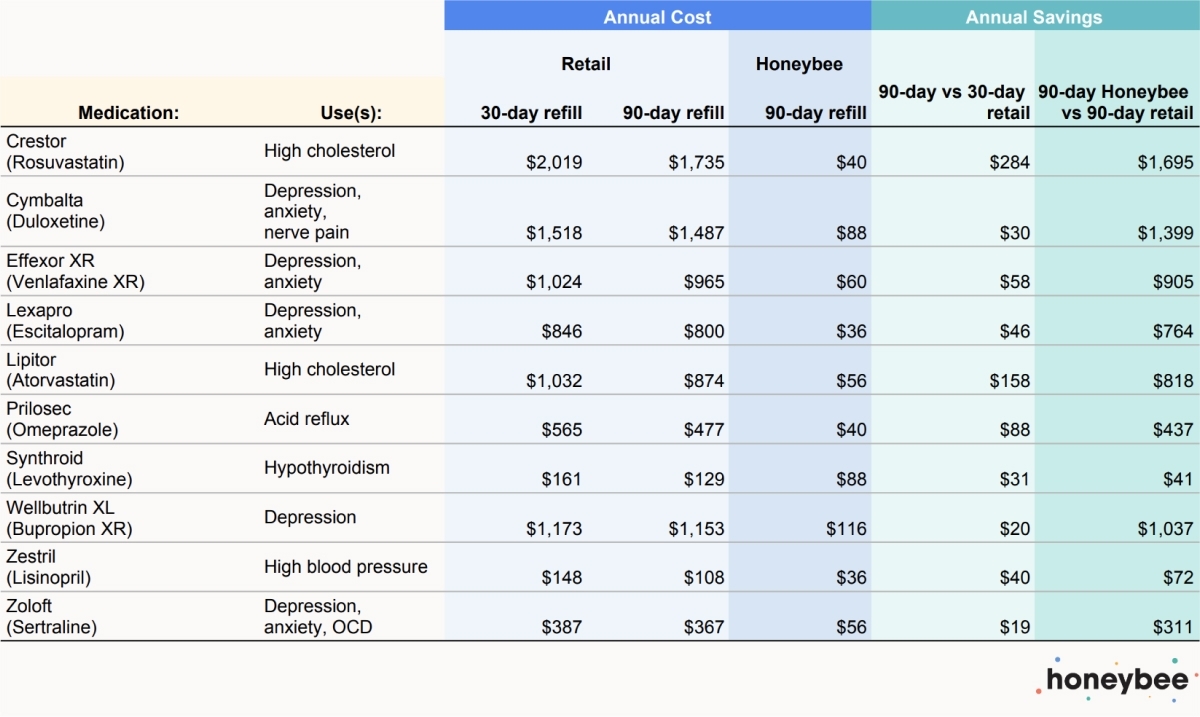Image resolution: width=1200 pixels, height=717 pixels.
Task: Click the $2,019 Crestor cost cell
Action: pos(554,162)
